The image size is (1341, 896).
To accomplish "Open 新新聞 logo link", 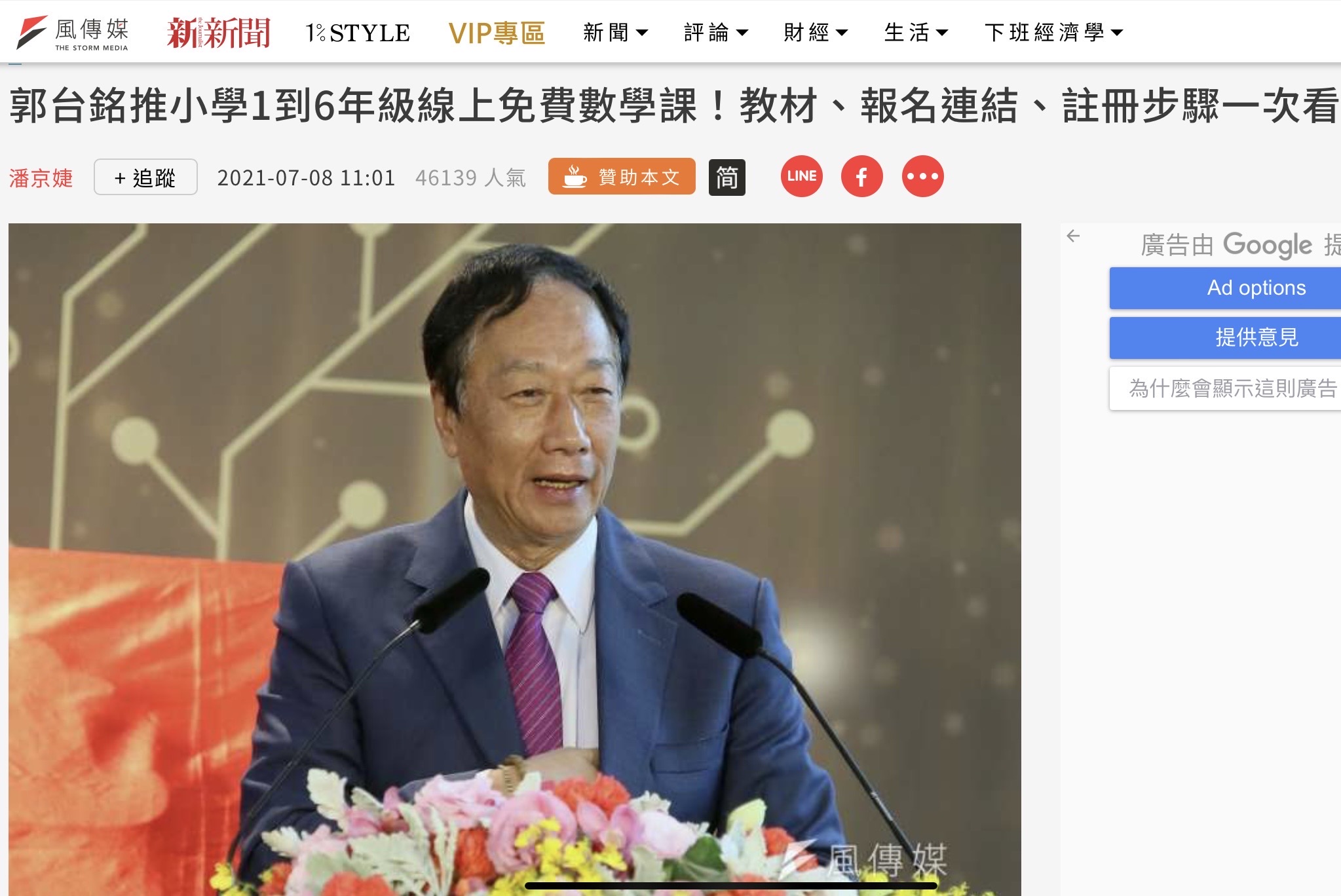I will (x=218, y=33).
